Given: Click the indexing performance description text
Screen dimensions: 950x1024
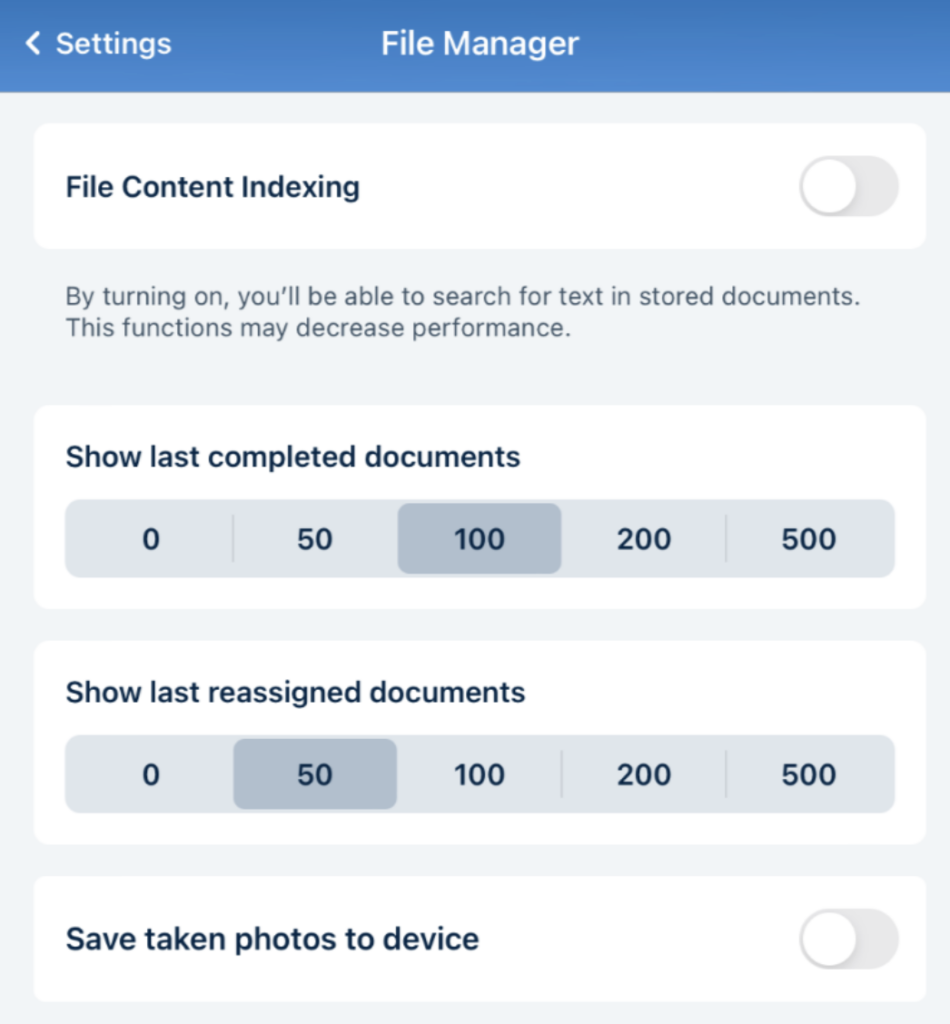Looking at the screenshot, I should pyautogui.click(x=463, y=312).
